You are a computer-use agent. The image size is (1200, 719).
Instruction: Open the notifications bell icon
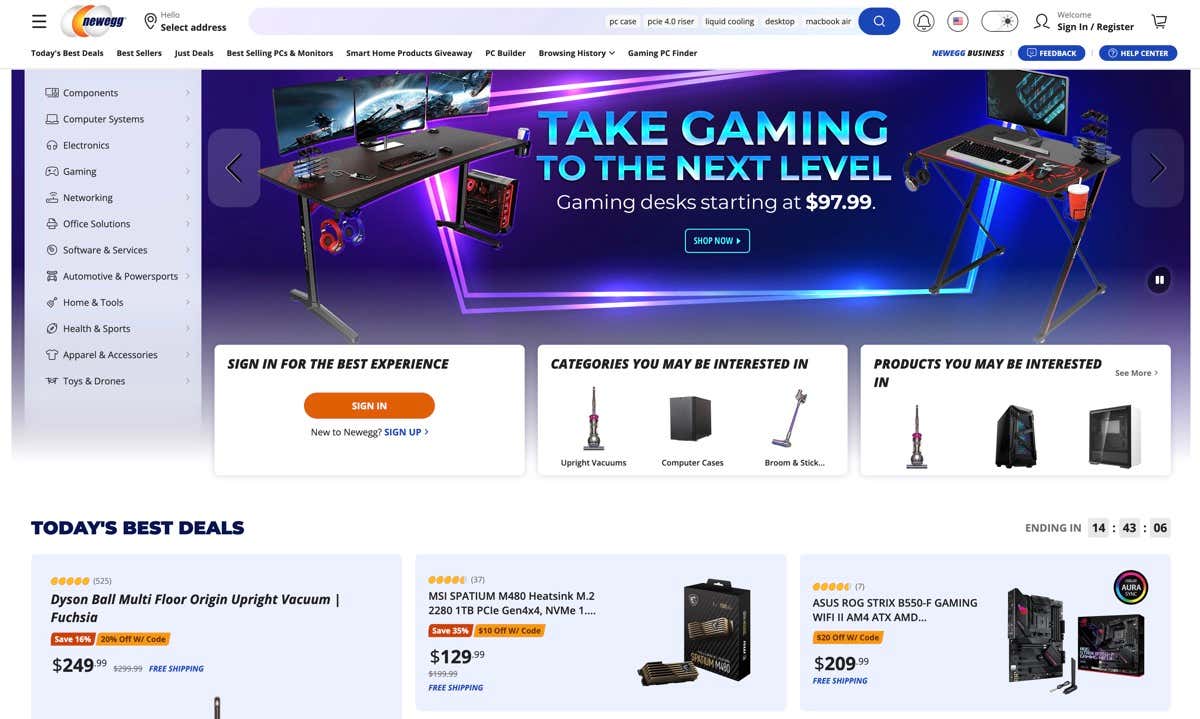[924, 21]
